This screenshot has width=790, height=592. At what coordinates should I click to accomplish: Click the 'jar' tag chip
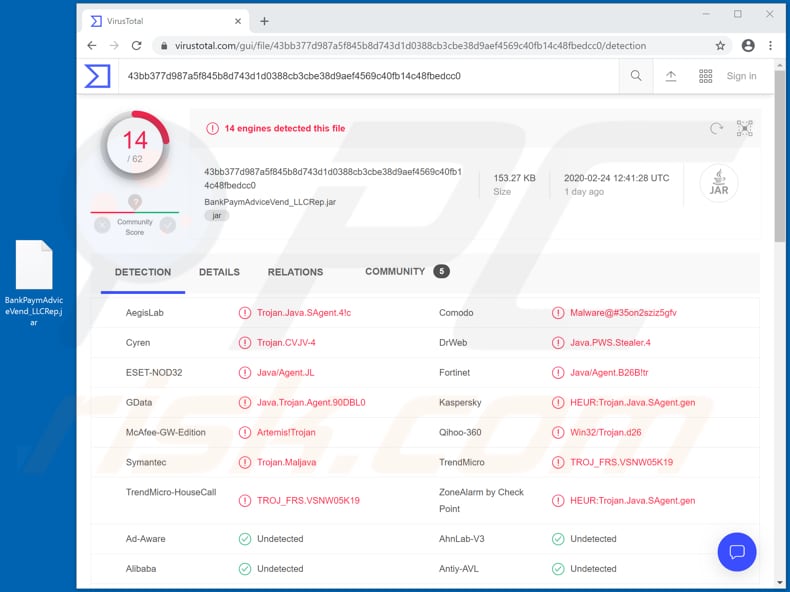coord(217,216)
